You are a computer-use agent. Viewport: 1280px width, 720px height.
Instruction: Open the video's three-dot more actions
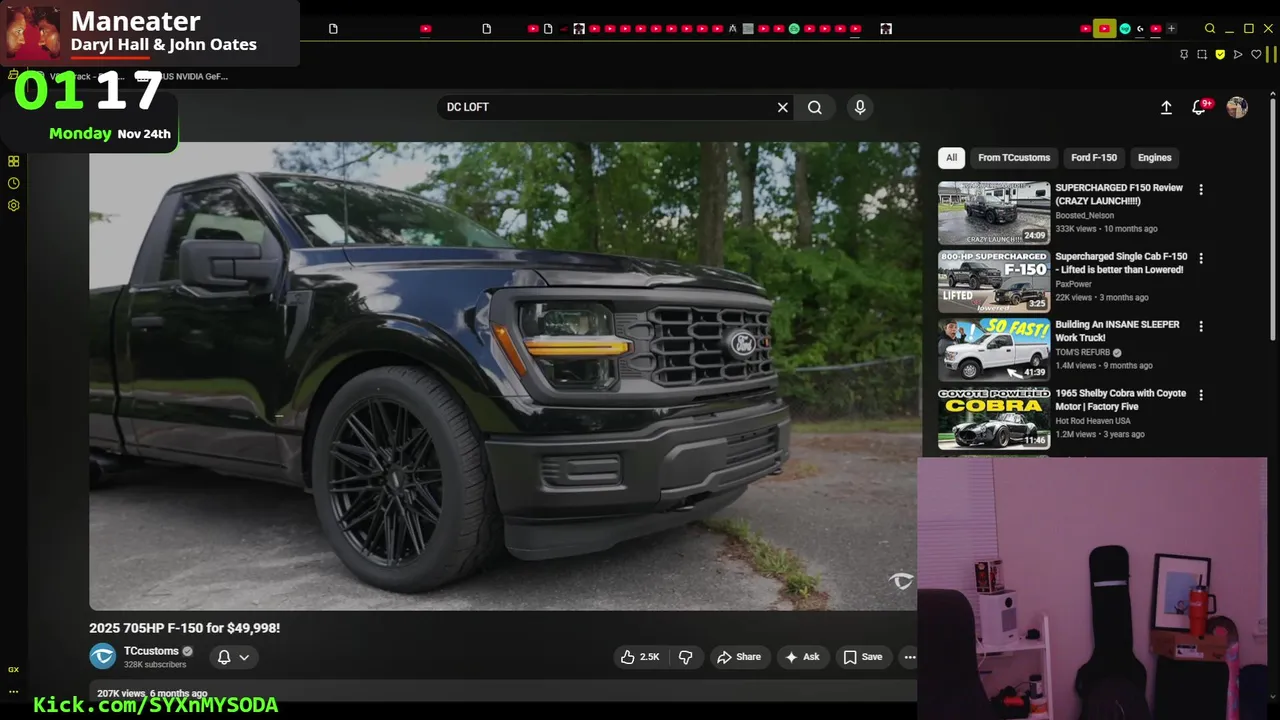[x=909, y=657]
